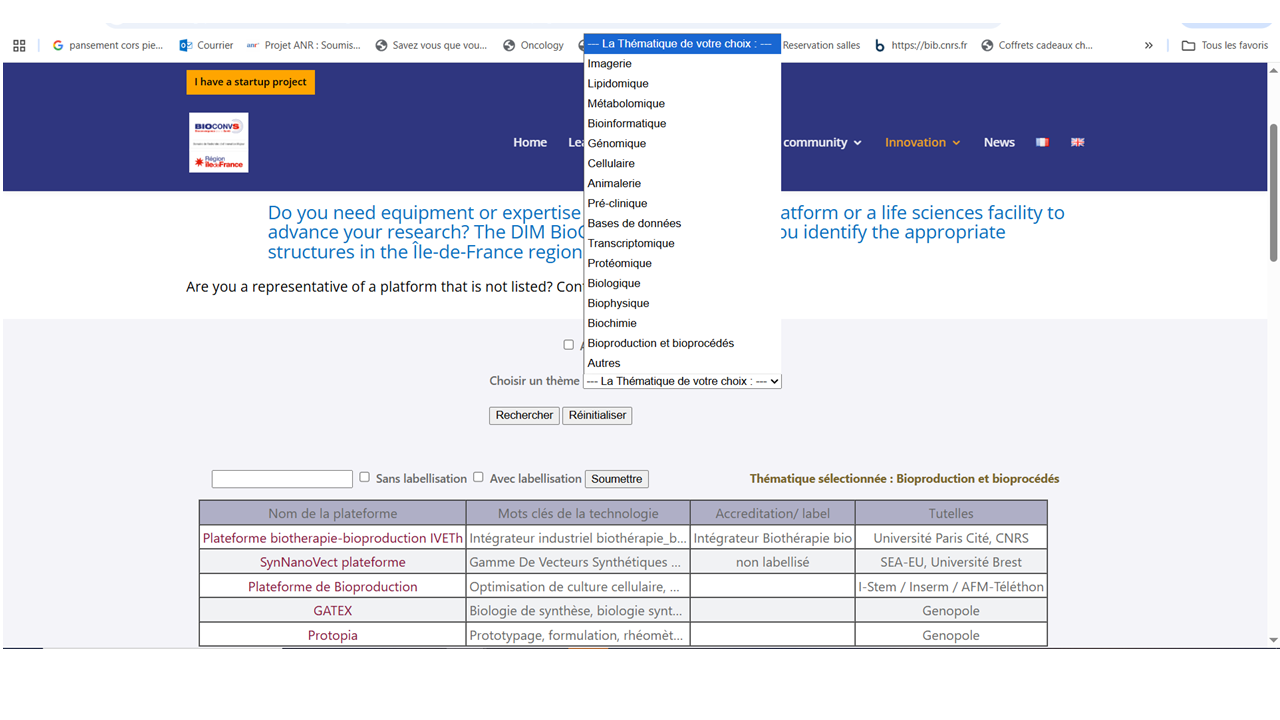Open the SynNanoVect plateforme link

pos(332,562)
